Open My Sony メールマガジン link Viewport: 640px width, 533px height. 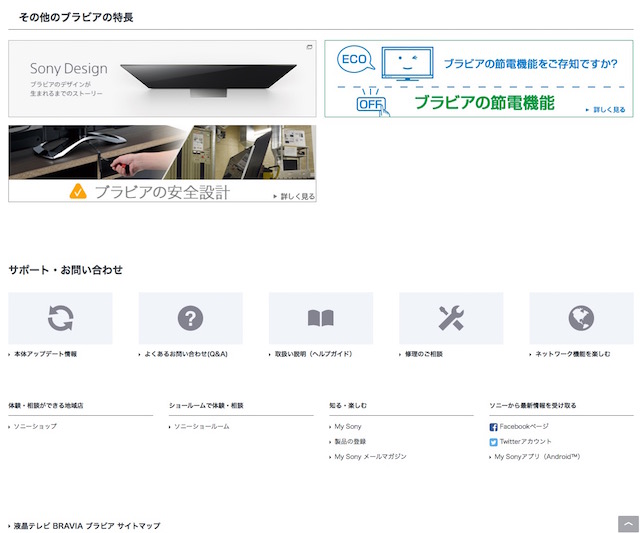pyautogui.click(x=370, y=456)
